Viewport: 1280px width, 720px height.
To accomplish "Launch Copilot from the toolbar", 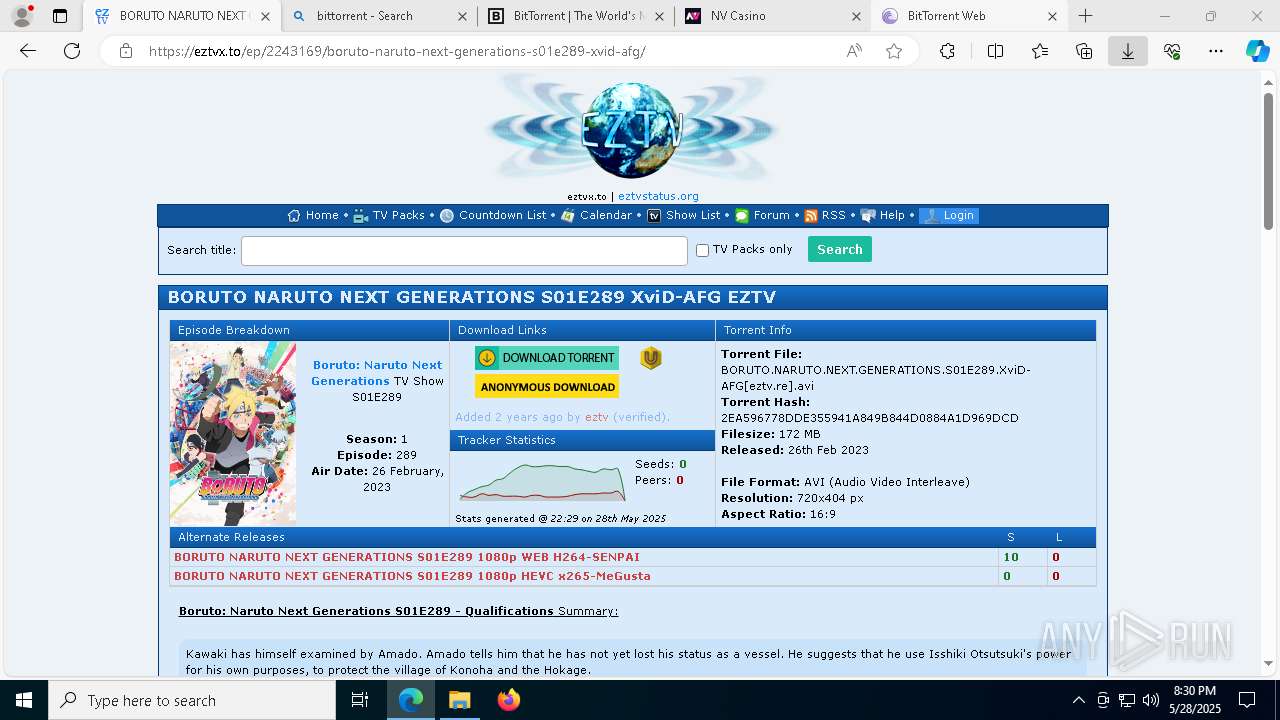I will tap(1257, 51).
